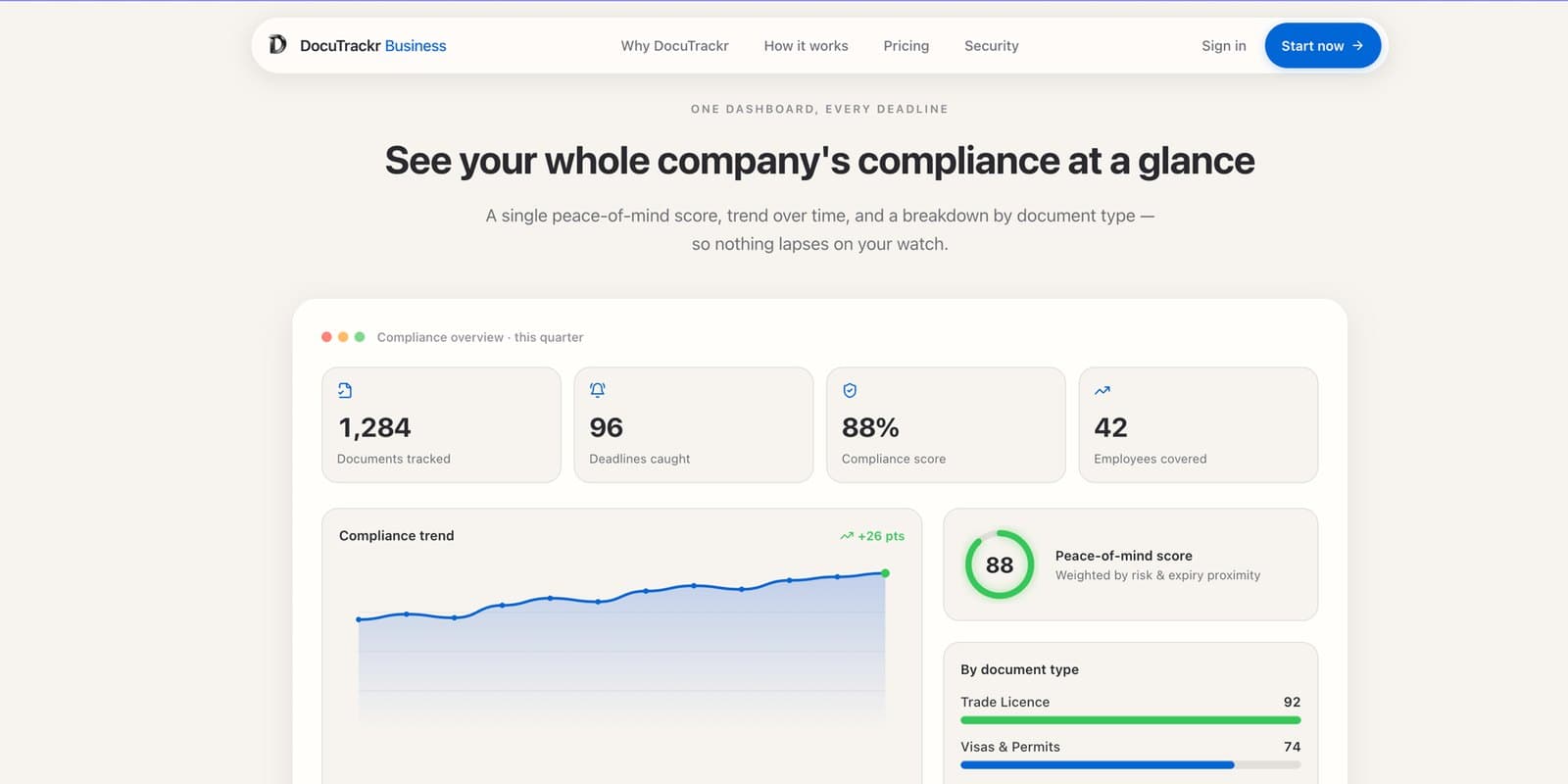Click the DocuTrackr logo icon
1568x784 pixels.
tap(278, 45)
